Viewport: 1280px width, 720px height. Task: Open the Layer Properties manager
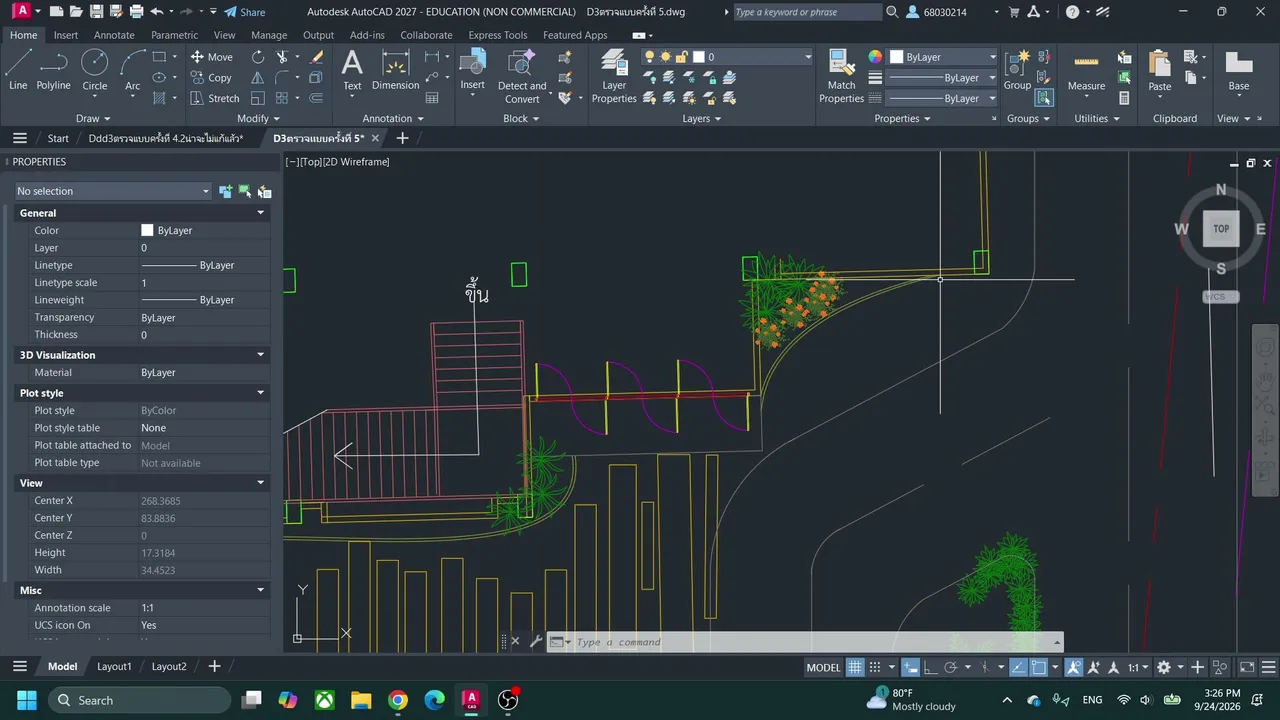614,77
